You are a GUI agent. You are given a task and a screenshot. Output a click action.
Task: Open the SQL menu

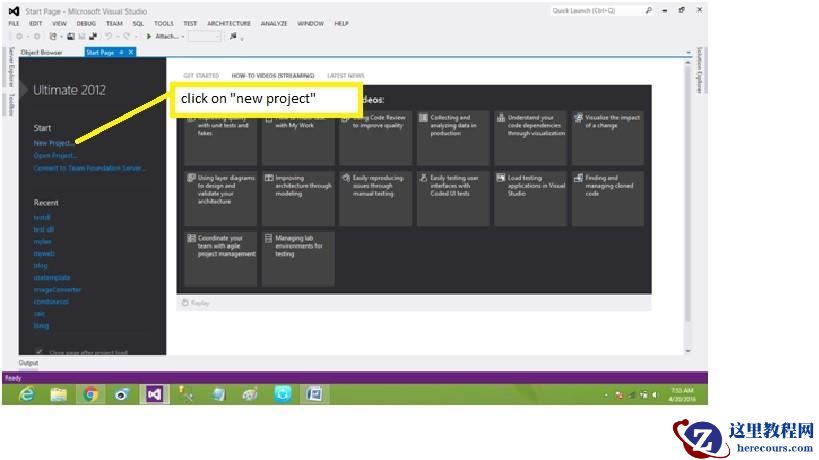pos(138,23)
